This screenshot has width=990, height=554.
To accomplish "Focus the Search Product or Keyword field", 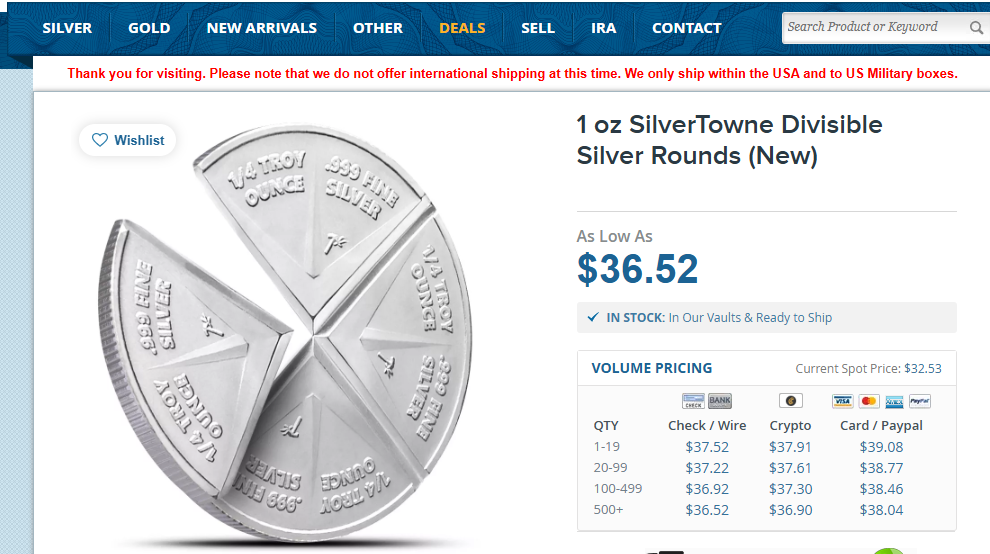I will coord(870,28).
